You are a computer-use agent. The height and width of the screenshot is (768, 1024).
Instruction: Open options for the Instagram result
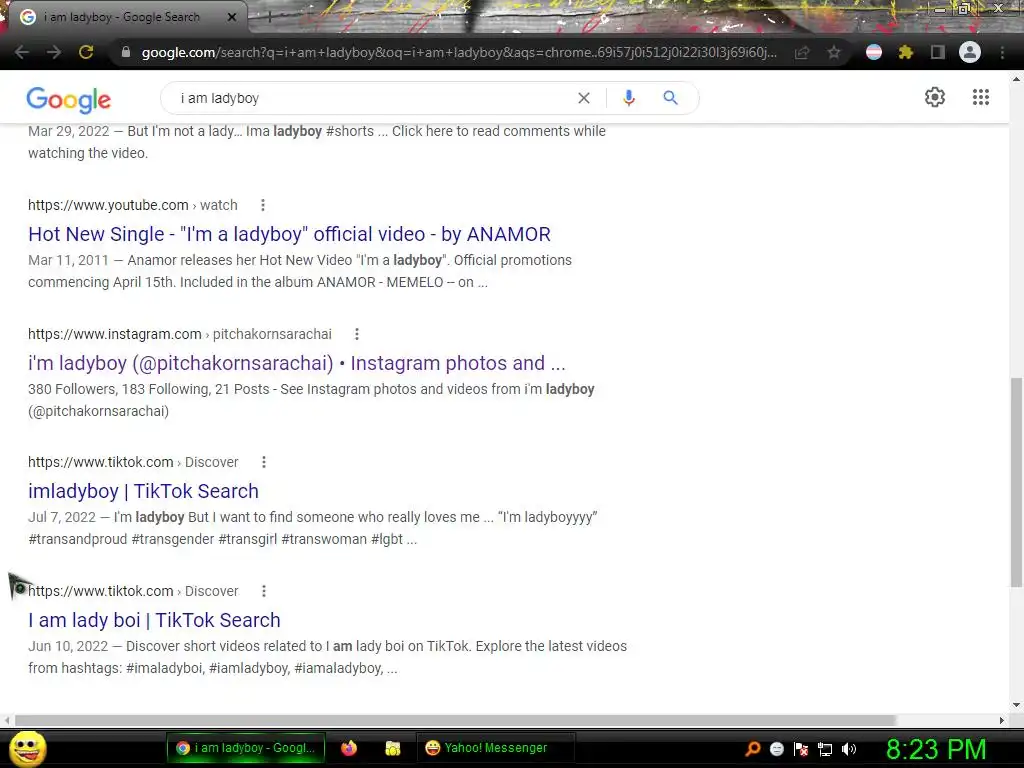click(x=357, y=334)
